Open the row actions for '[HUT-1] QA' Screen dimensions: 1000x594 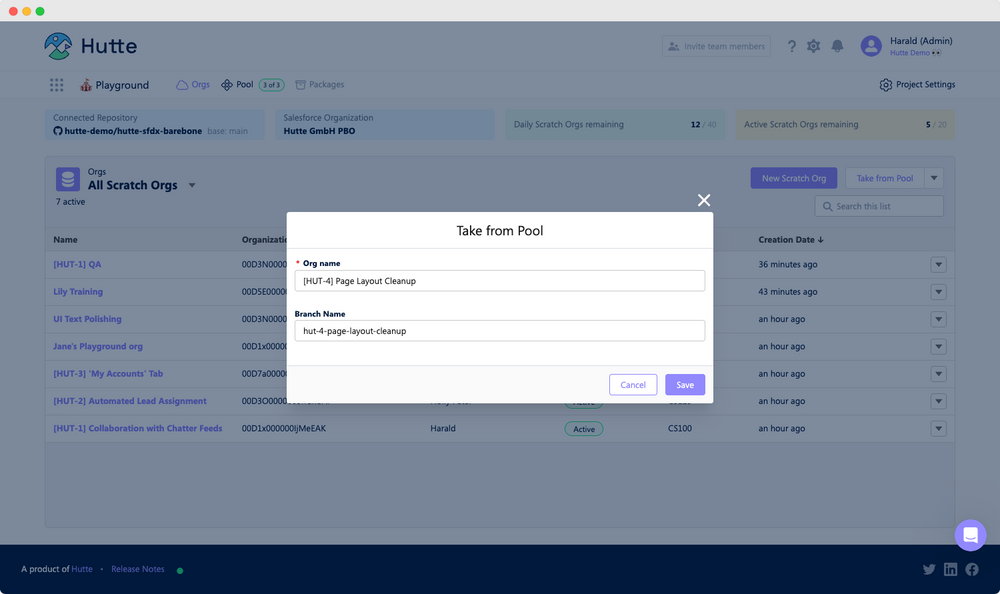(x=938, y=264)
